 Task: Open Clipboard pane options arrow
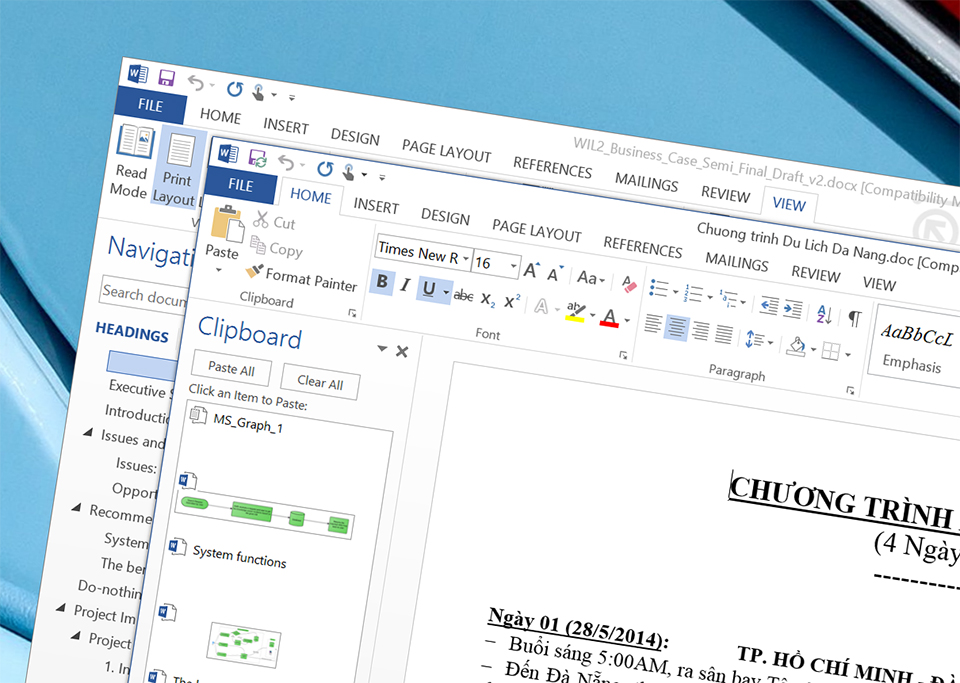(382, 348)
